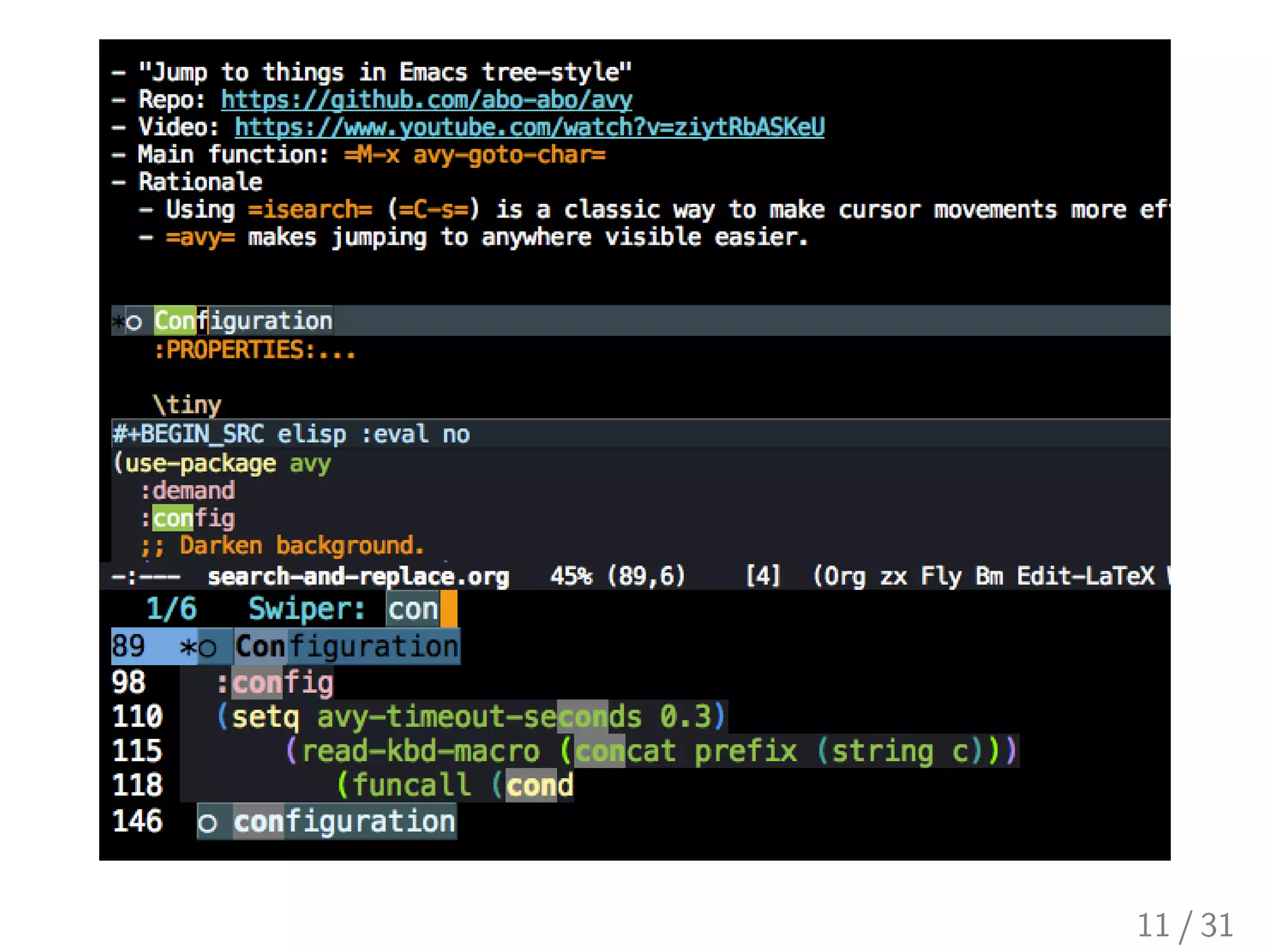Click the Configuration heading bullet circle
Viewport: 1270px width, 952px height.
(134, 322)
